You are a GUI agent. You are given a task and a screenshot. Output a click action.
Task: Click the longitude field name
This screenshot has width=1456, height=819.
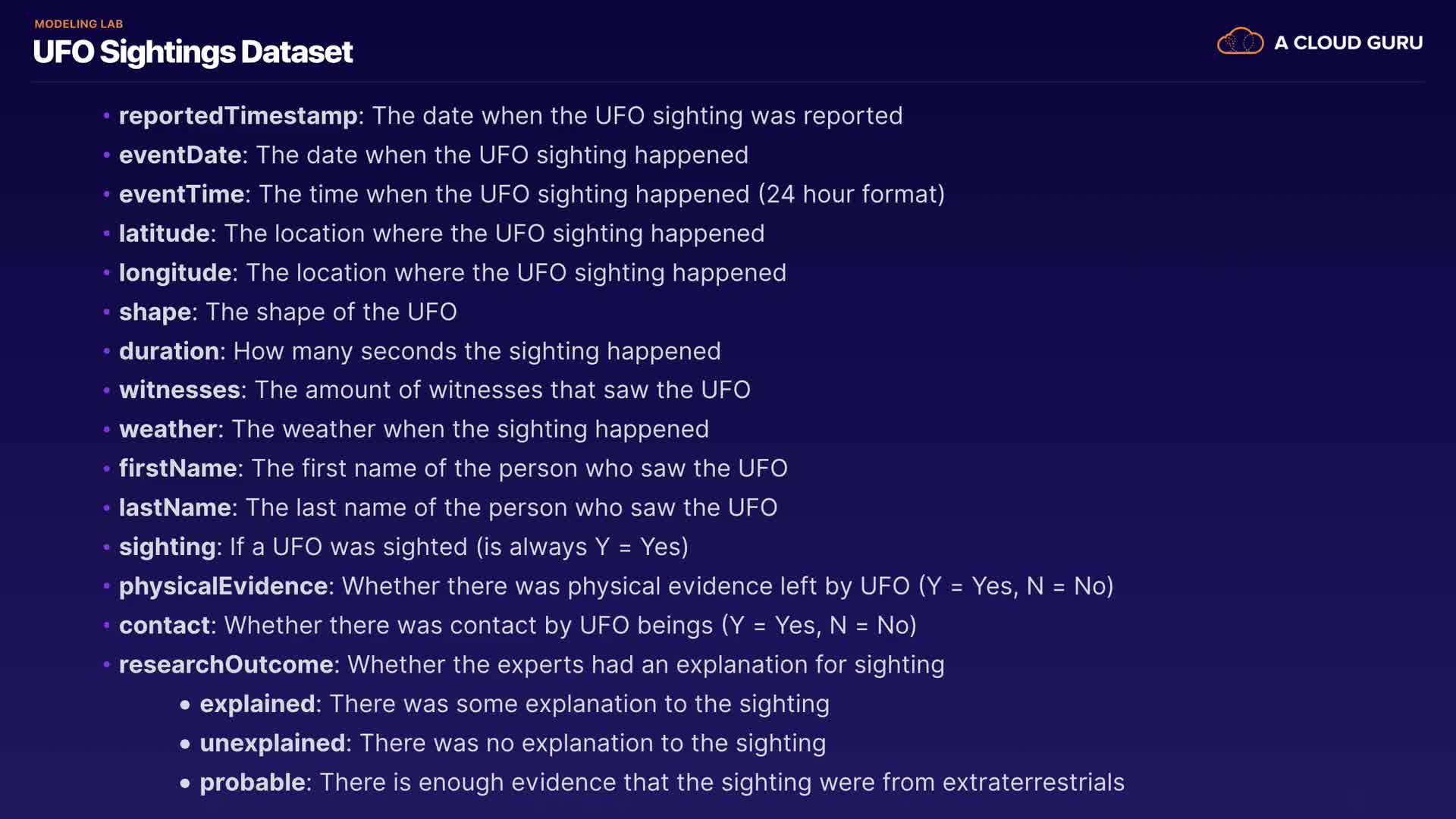175,273
